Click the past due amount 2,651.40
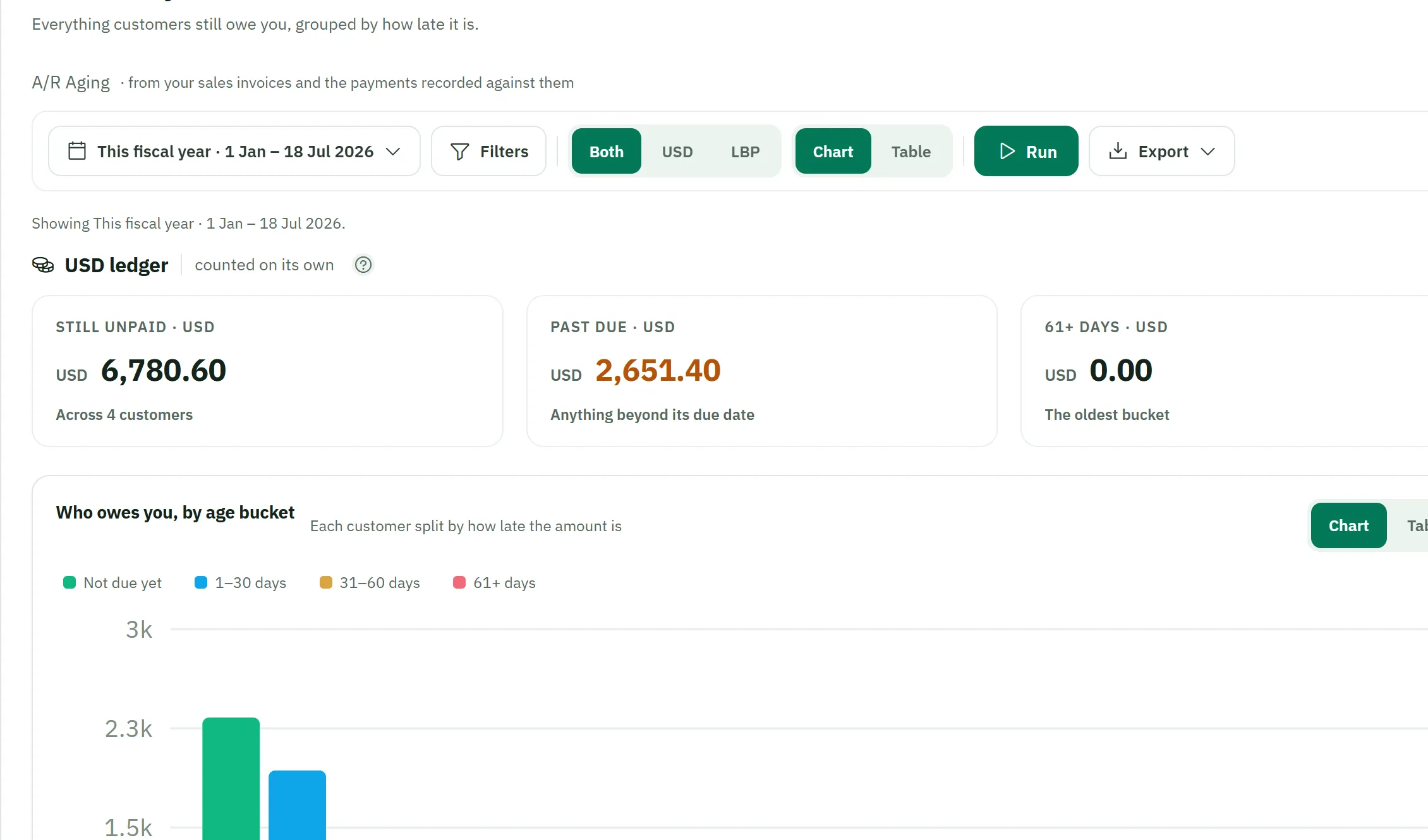Viewport: 1428px width, 840px height. pos(658,370)
